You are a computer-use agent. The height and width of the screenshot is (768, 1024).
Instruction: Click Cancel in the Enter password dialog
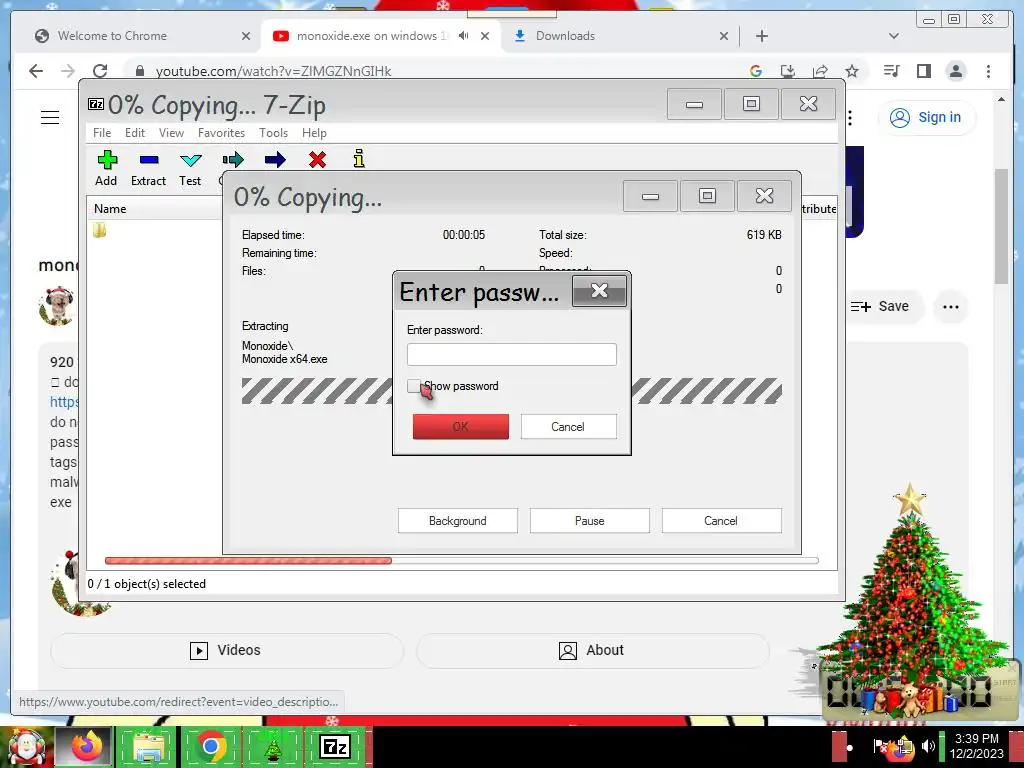point(568,426)
